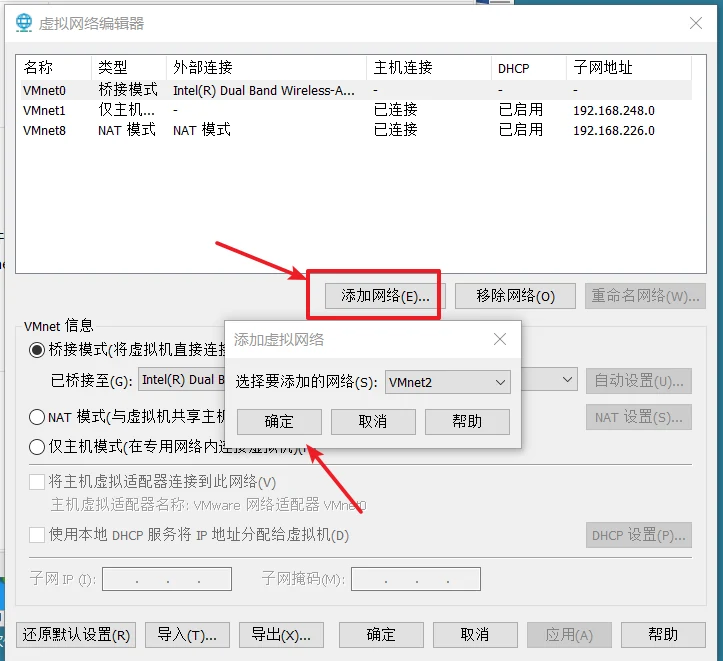The image size is (723, 661).
Task: Click the 应用(A) button
Action: (x=569, y=635)
